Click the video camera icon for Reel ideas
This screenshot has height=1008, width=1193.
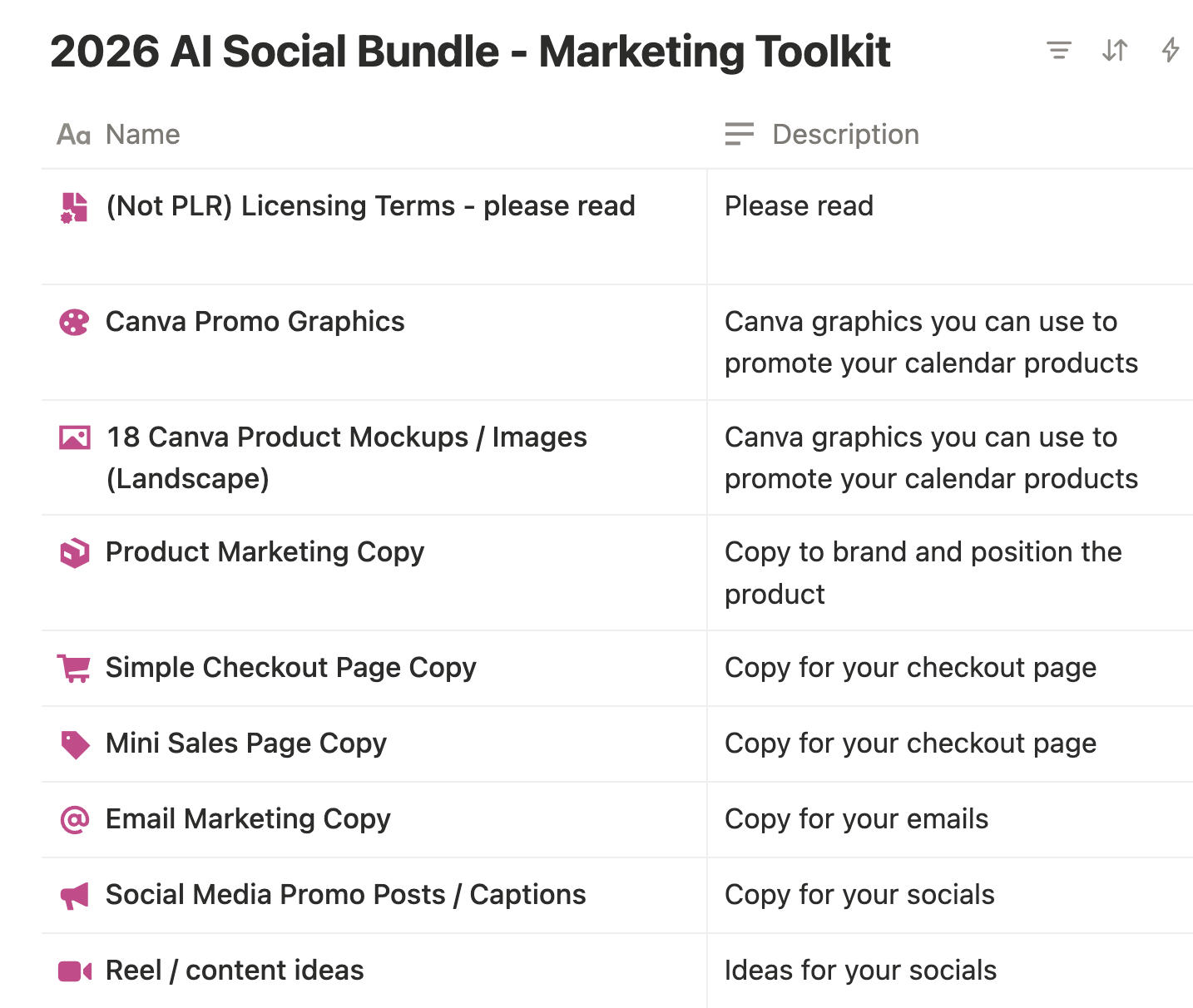(74, 971)
